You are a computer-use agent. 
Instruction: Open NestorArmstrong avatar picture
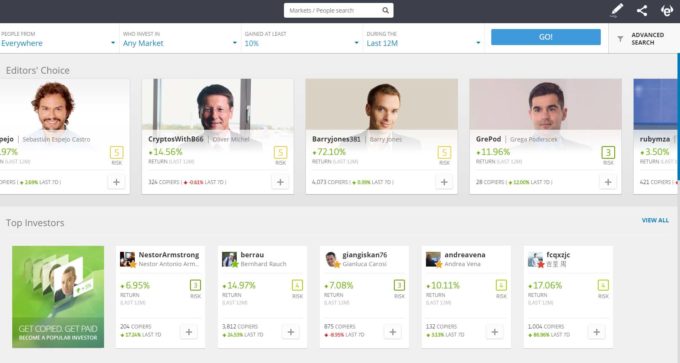tap(128, 259)
